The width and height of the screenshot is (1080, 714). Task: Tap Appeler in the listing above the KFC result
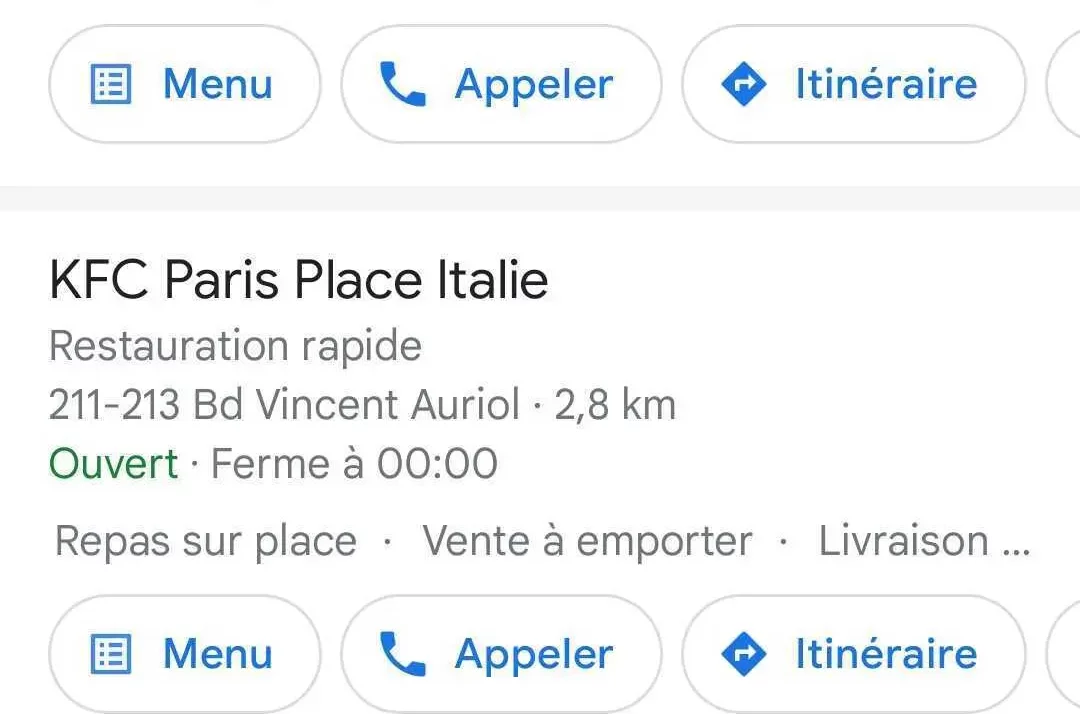point(501,84)
